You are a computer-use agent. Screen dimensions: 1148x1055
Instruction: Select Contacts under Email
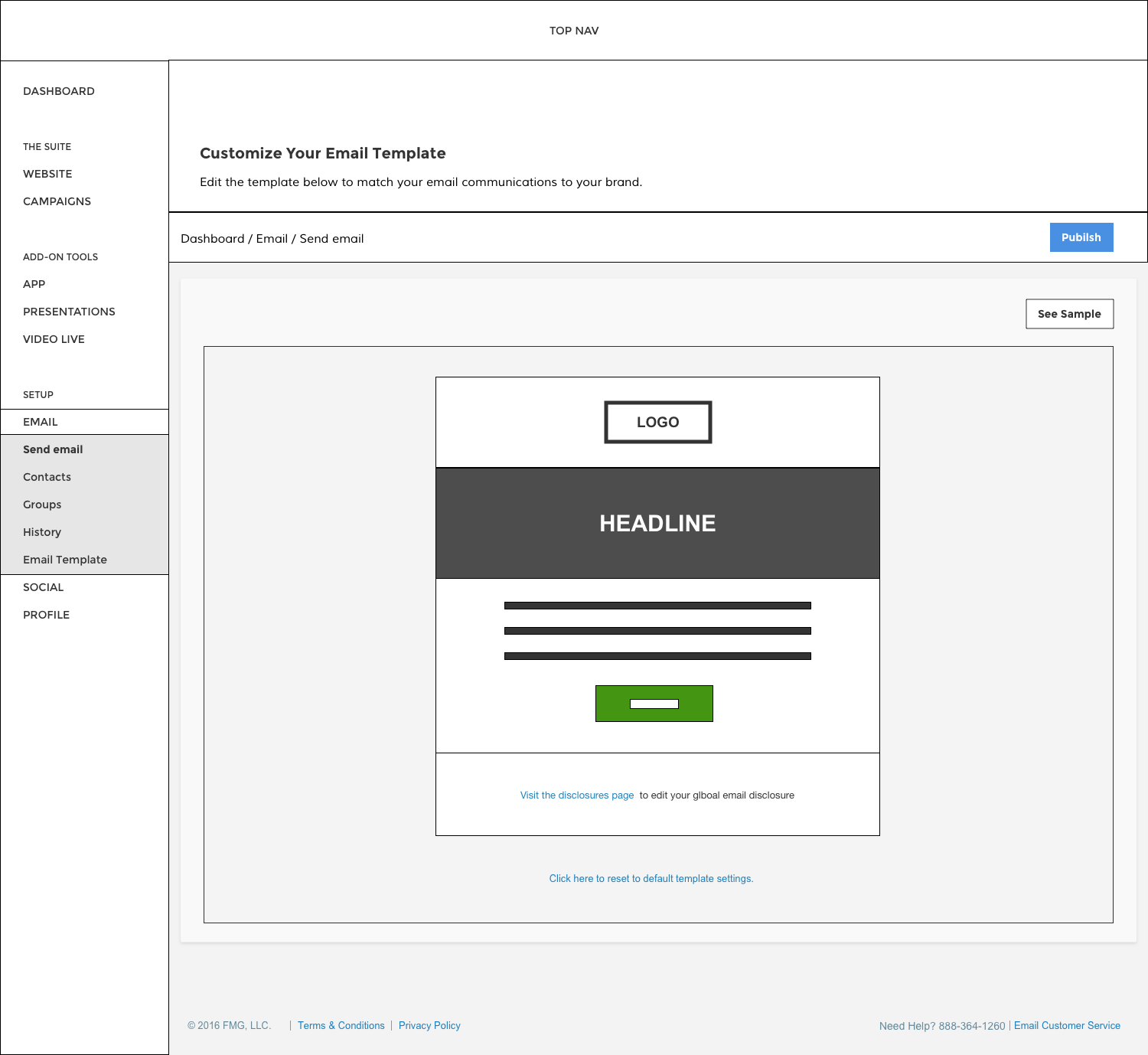(47, 477)
